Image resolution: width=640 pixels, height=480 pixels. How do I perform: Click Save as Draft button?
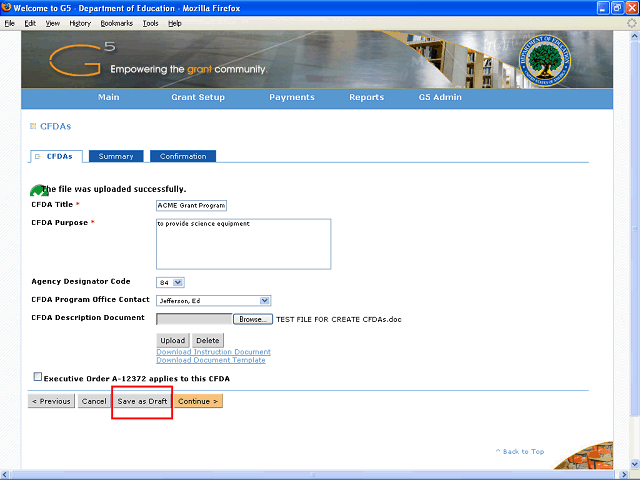point(142,401)
